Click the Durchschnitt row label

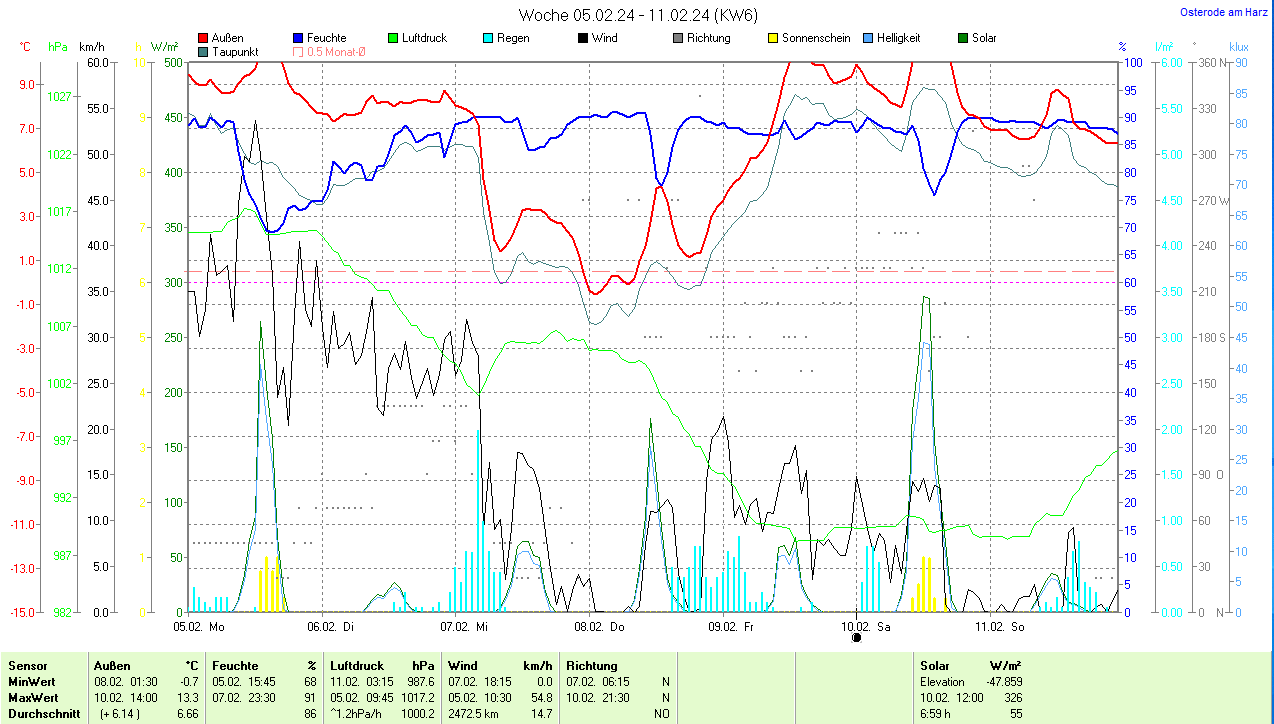coord(42,714)
